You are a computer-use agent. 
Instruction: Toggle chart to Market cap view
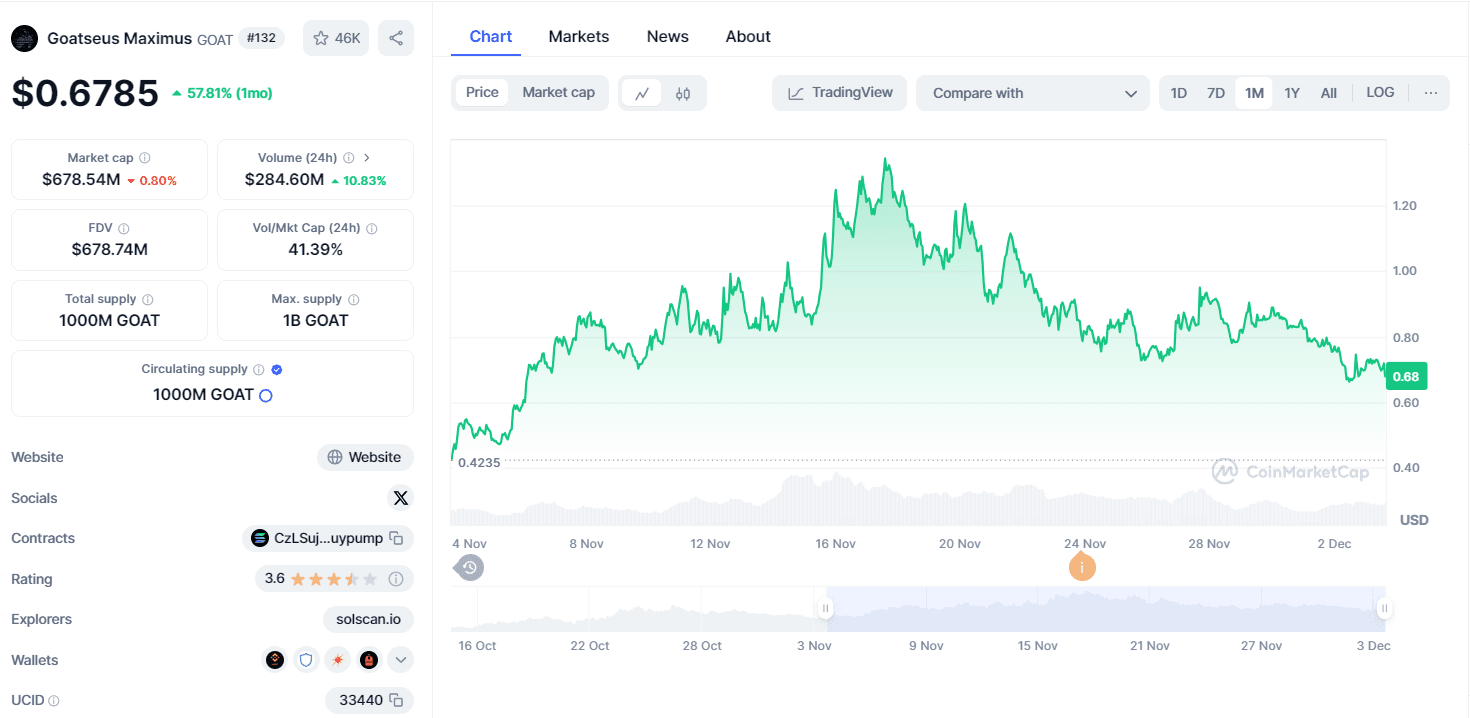pyautogui.click(x=558, y=93)
